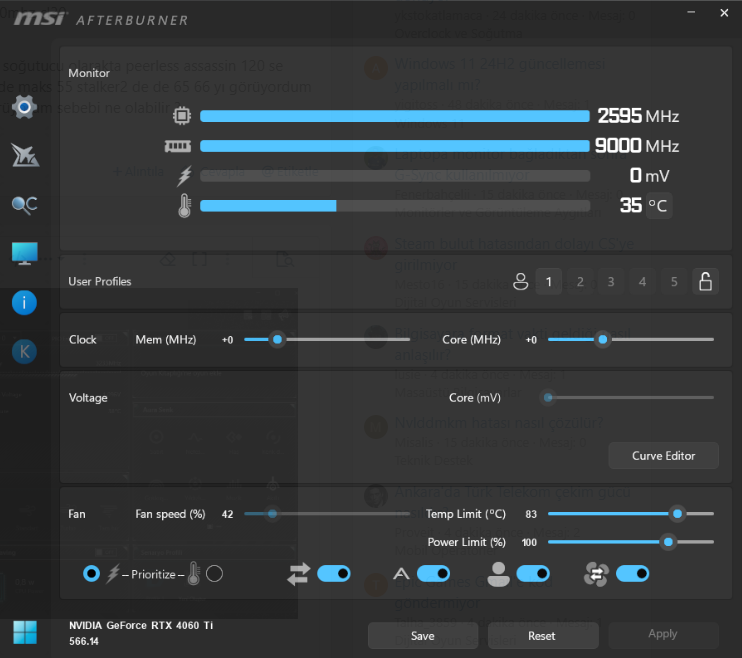
Task: Click the Apply button
Action: pyautogui.click(x=663, y=634)
